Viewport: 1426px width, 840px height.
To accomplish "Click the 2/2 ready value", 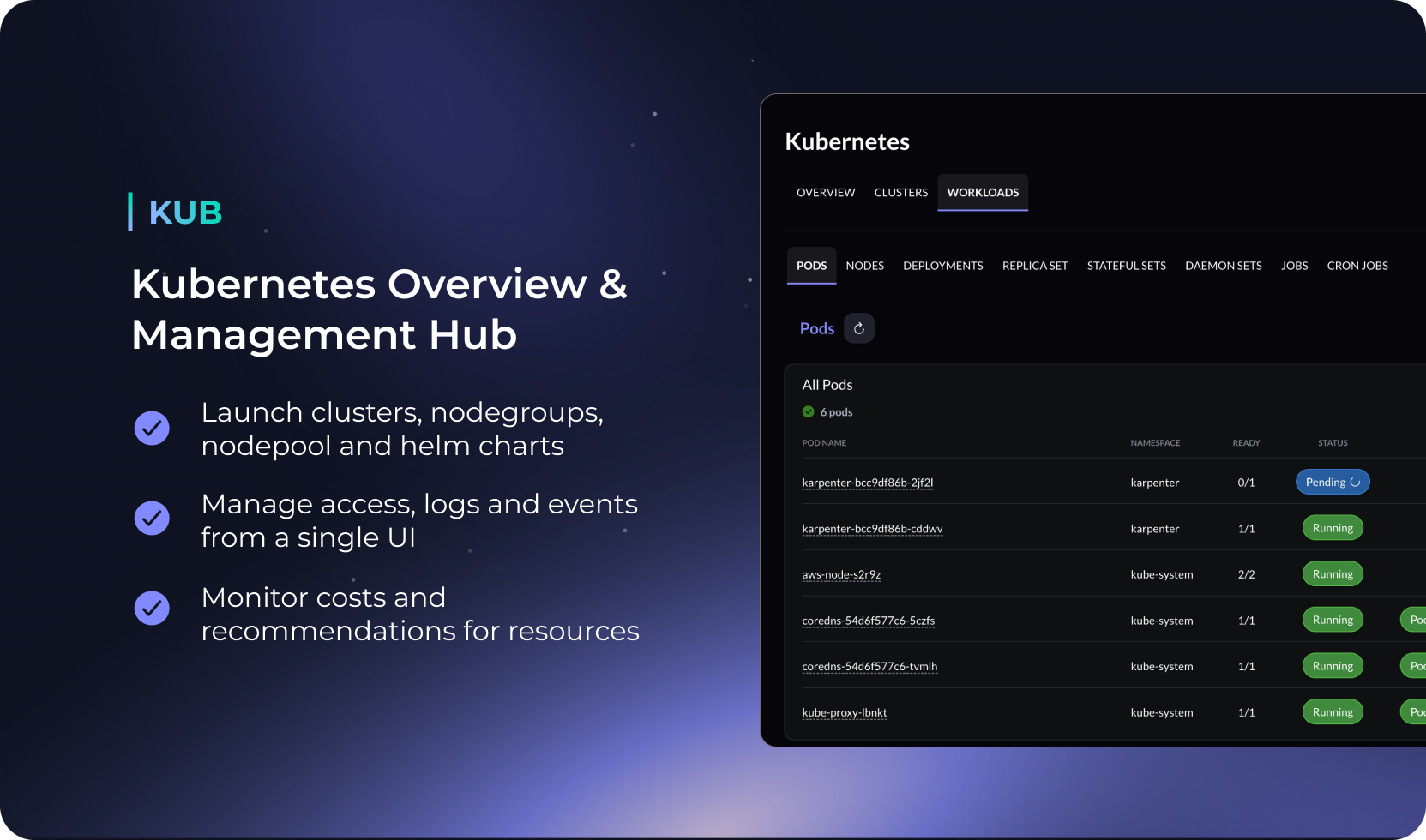I will pos(1246,574).
